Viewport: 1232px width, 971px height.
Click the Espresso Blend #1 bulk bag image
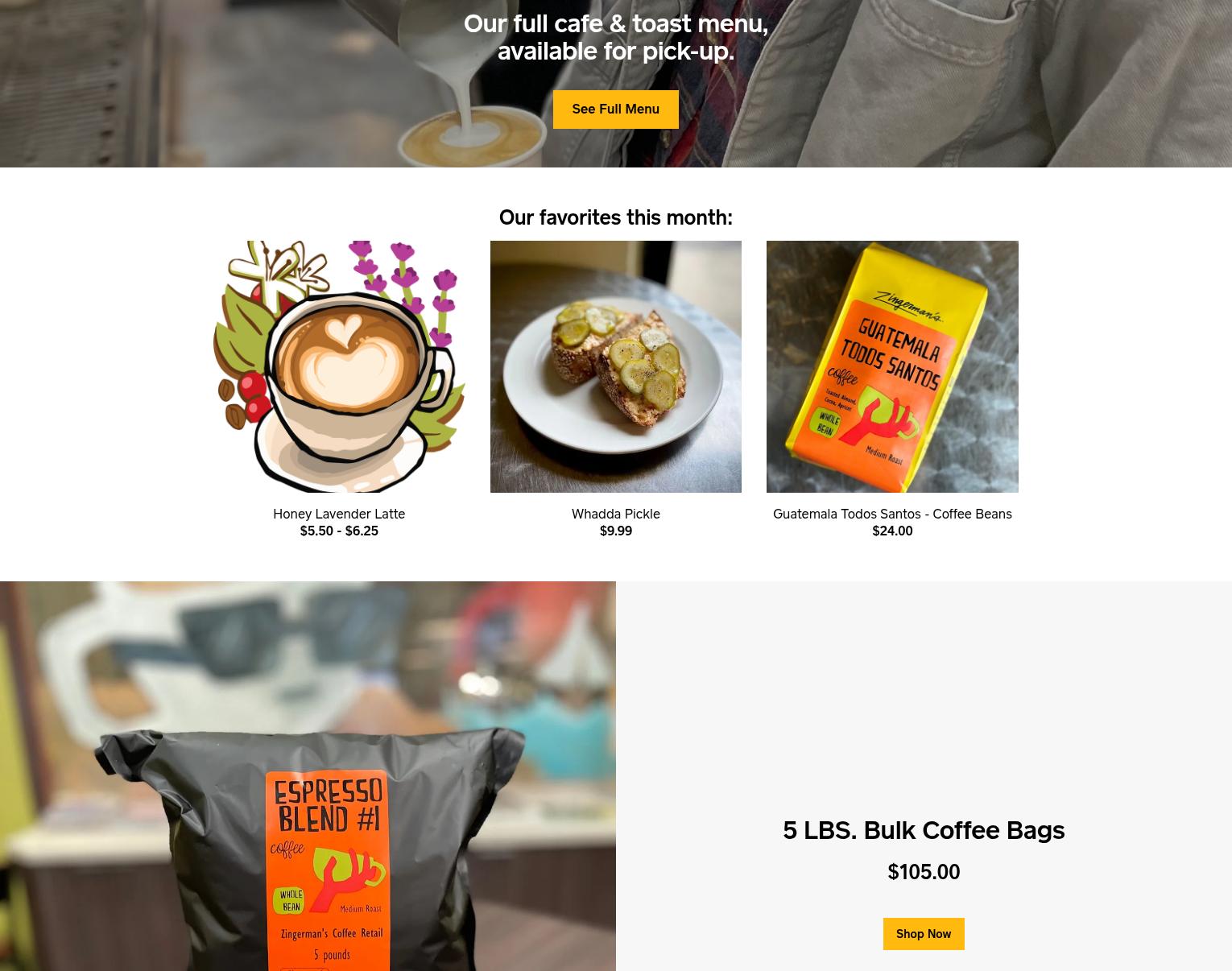tap(308, 776)
